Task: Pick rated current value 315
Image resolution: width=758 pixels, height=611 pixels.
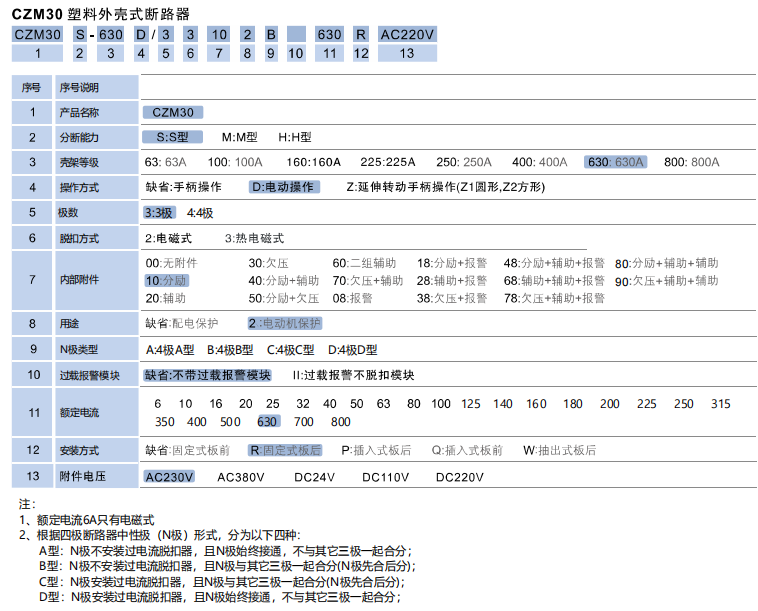Action: coord(720,404)
